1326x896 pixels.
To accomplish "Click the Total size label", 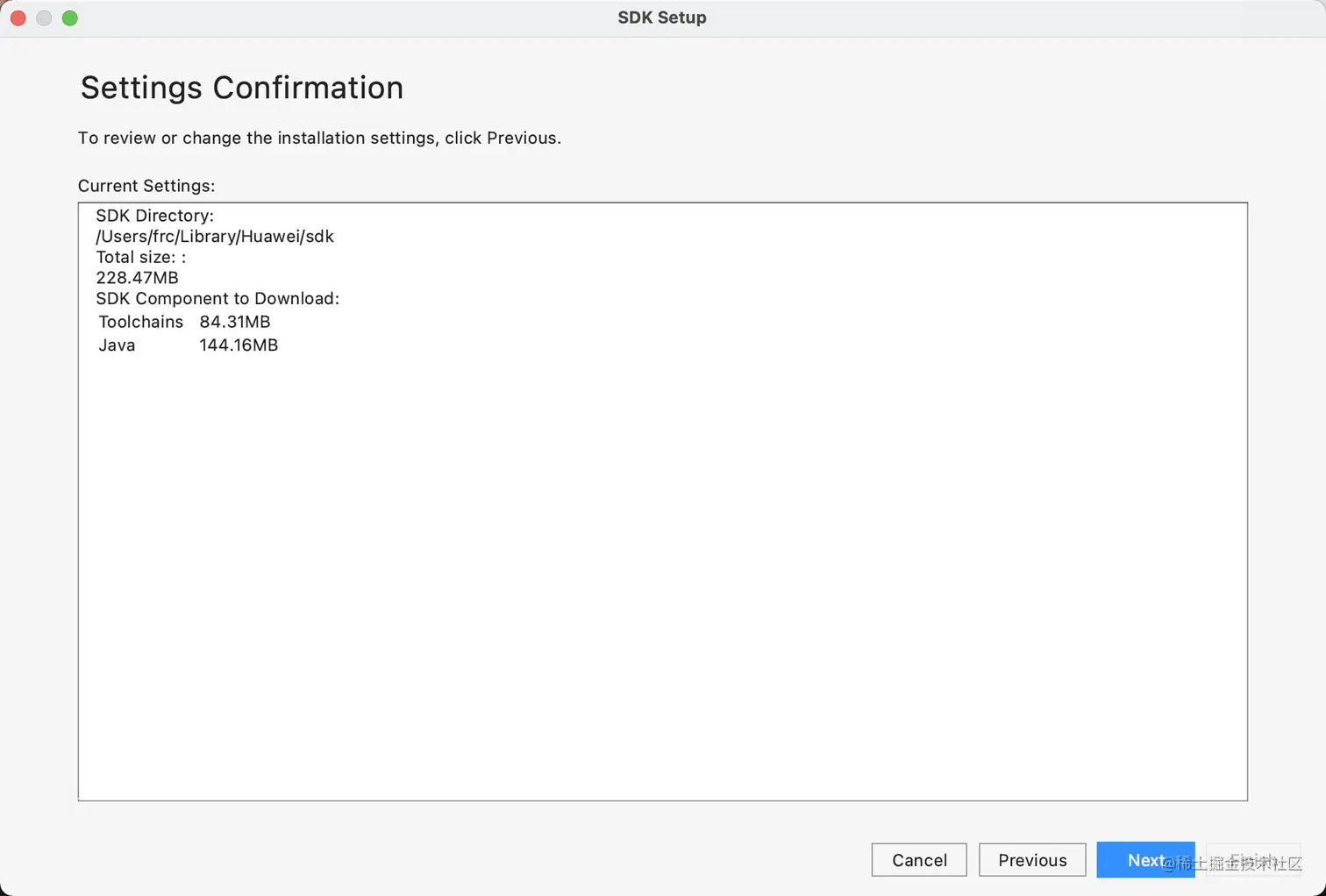I will (140, 257).
